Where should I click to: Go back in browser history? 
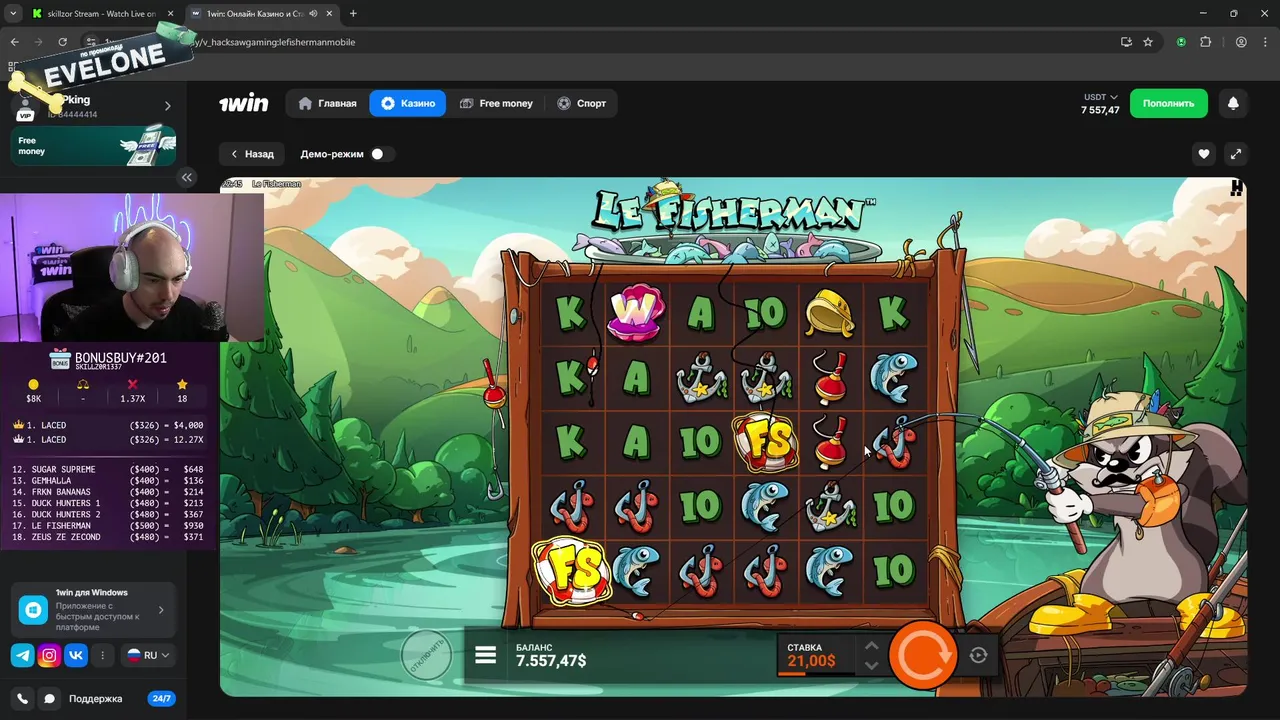[14, 42]
